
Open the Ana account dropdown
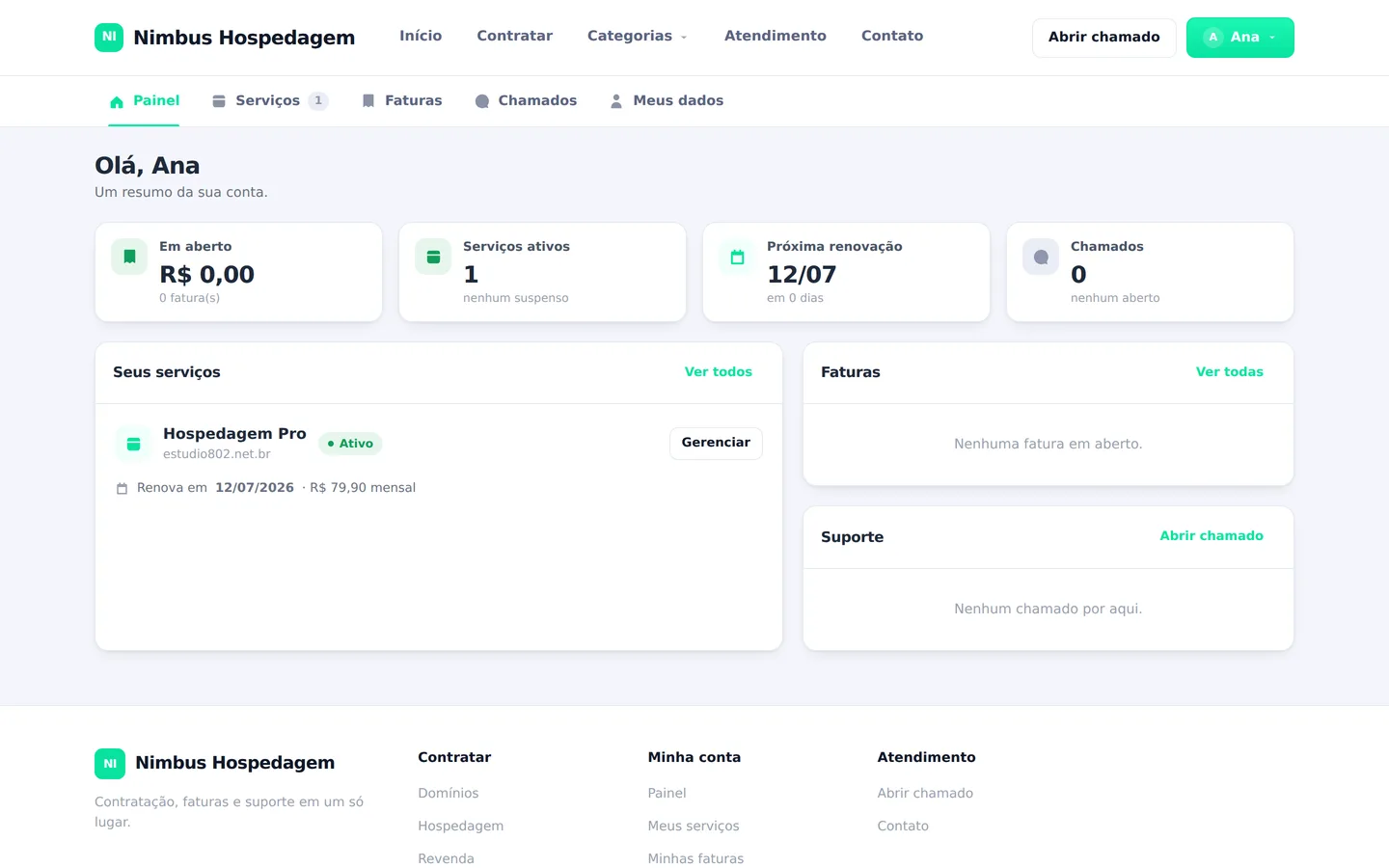point(1240,38)
